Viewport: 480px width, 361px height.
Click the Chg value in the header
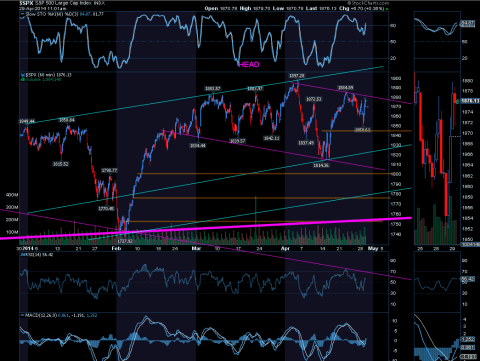click(367, 8)
